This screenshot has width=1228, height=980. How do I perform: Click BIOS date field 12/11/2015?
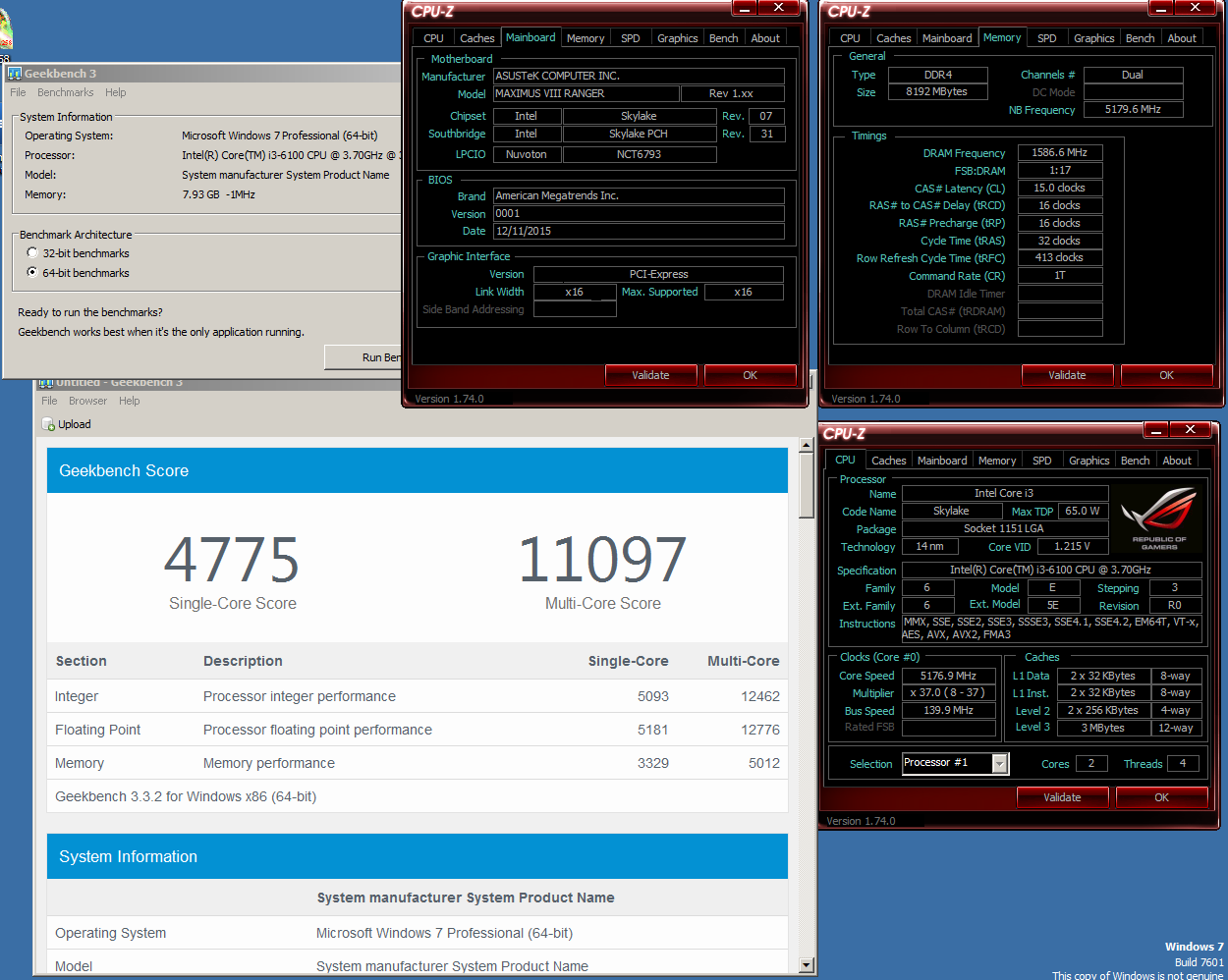click(639, 231)
